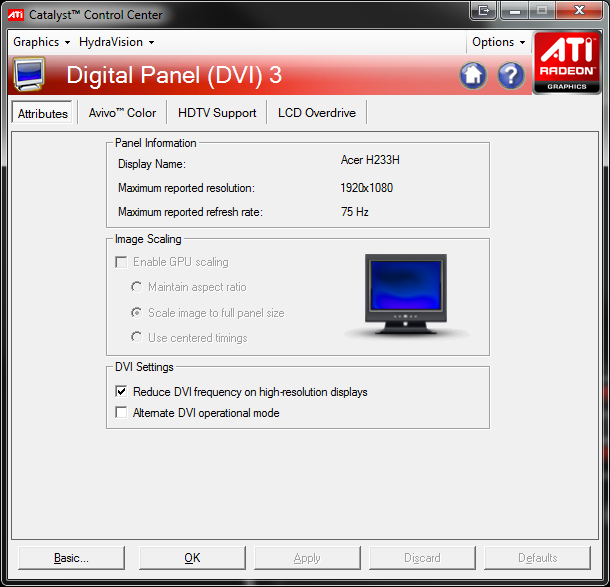Tick the Enable GPU scaling checkbox
The image size is (610, 587).
point(122,262)
